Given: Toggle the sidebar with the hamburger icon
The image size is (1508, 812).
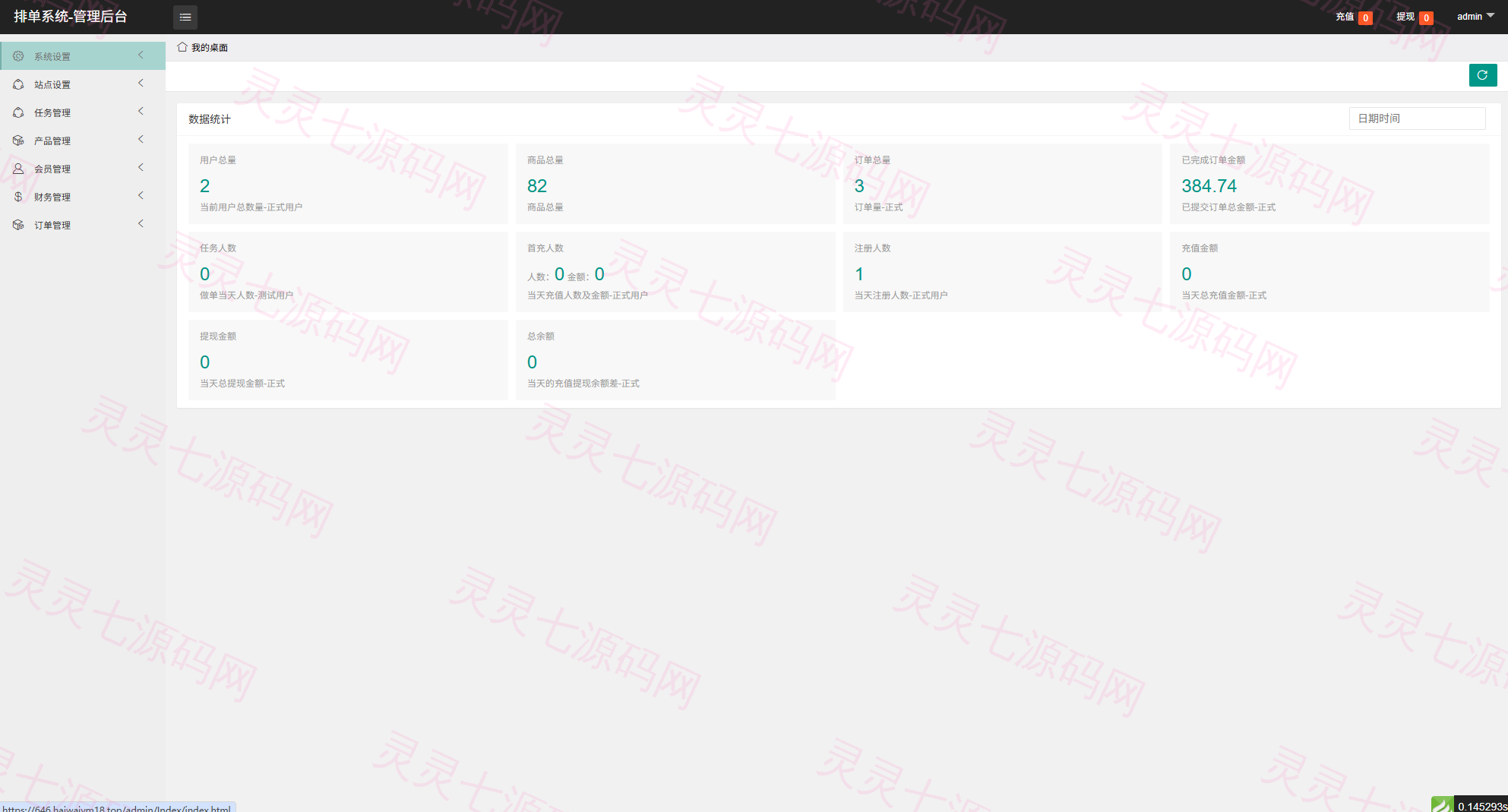Looking at the screenshot, I should pos(185,17).
